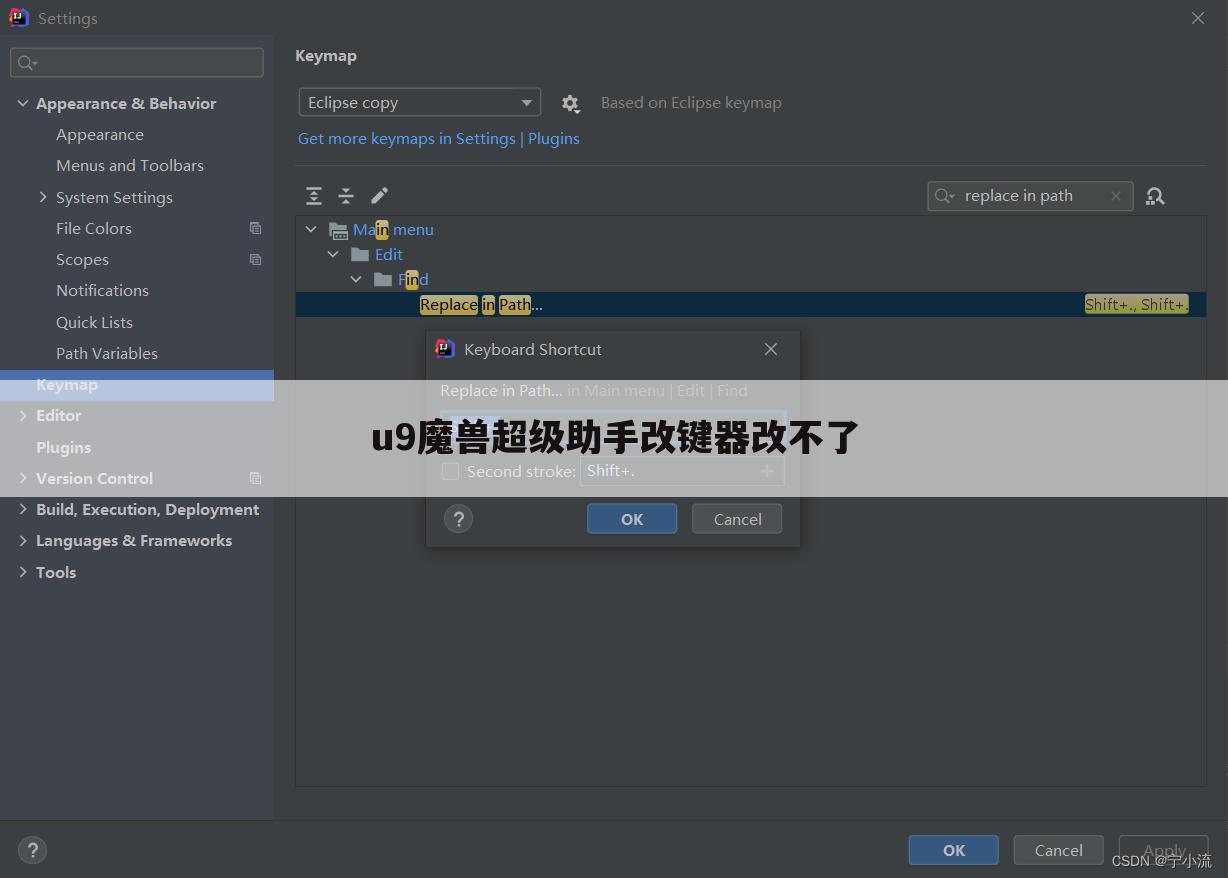Click Get more keymaps in Settings link
The width and height of the screenshot is (1228, 878).
click(407, 139)
